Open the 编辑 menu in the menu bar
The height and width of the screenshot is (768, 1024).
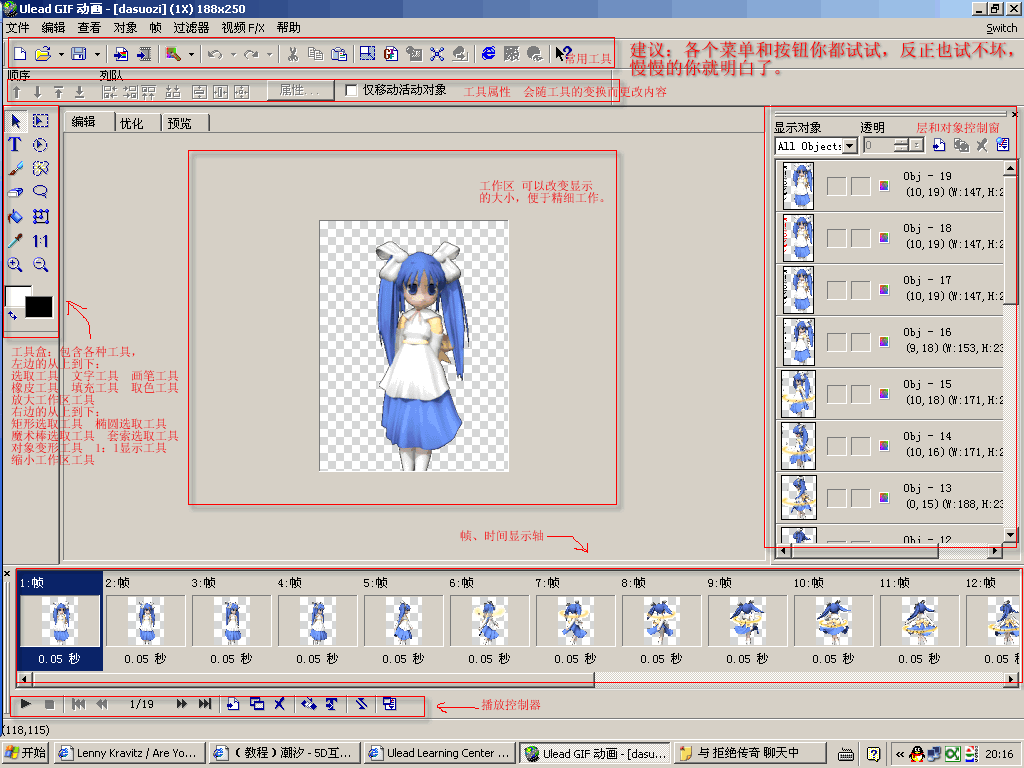pyautogui.click(x=53, y=27)
